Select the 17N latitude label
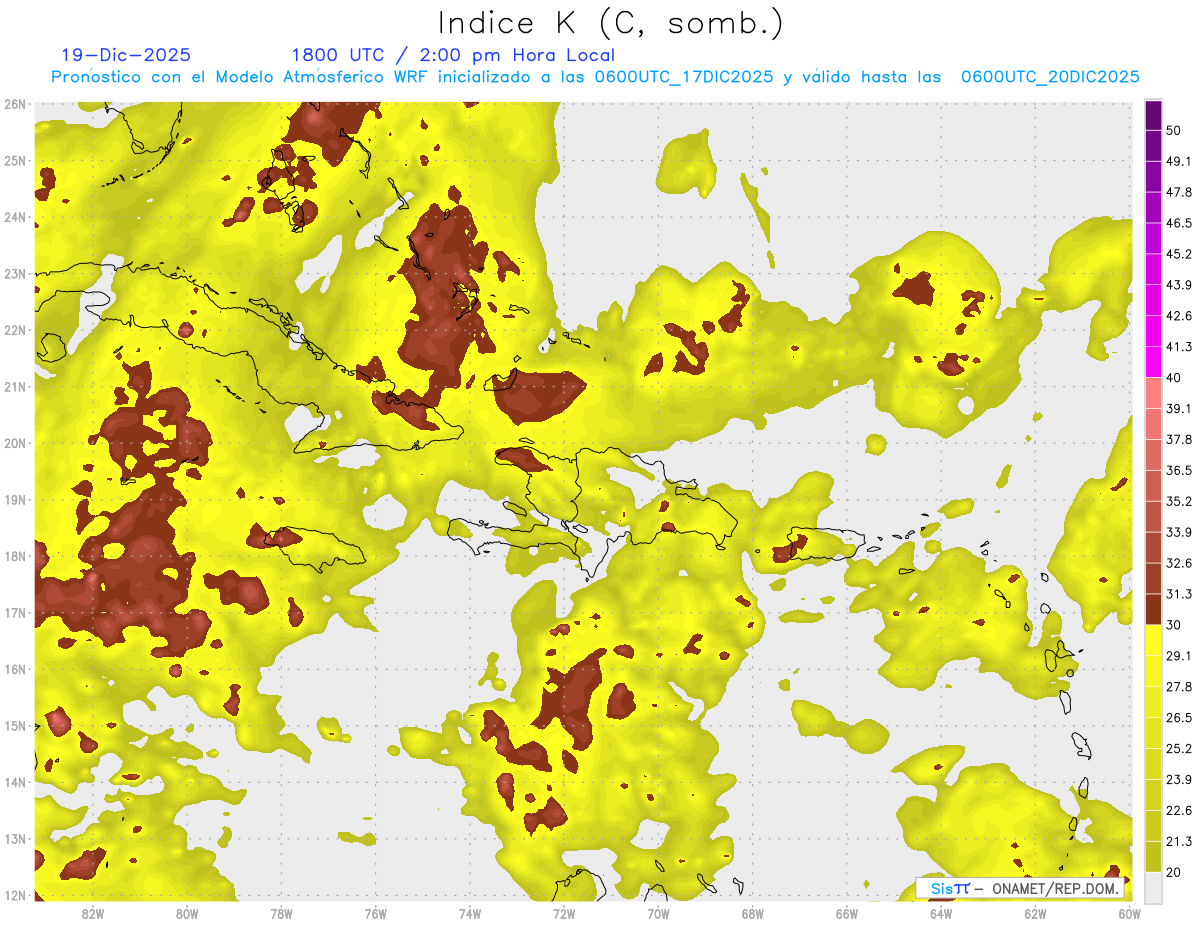1200x927 pixels. tap(15, 612)
